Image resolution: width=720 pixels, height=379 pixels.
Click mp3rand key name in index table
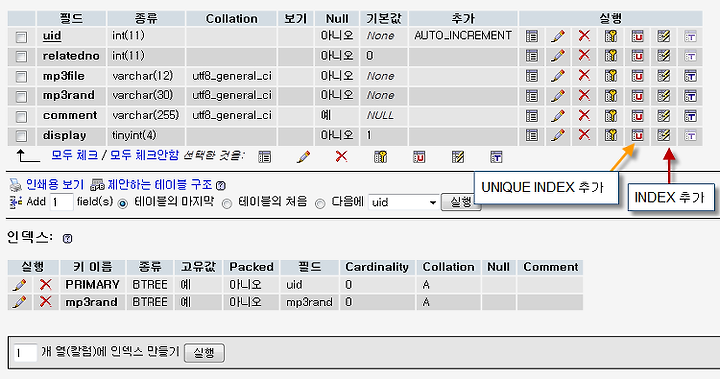pos(91,302)
